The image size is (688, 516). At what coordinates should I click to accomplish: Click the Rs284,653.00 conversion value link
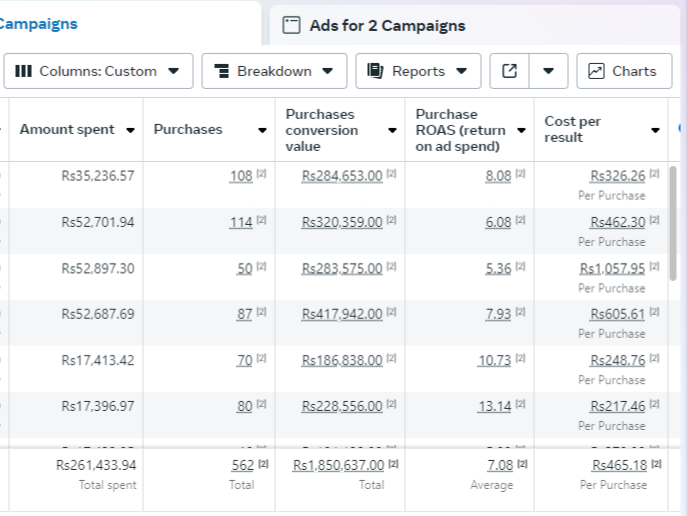pos(342,176)
